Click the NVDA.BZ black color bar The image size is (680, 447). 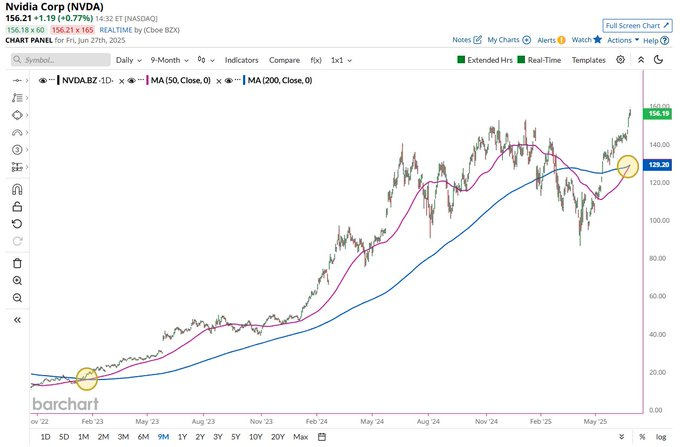pos(59,81)
